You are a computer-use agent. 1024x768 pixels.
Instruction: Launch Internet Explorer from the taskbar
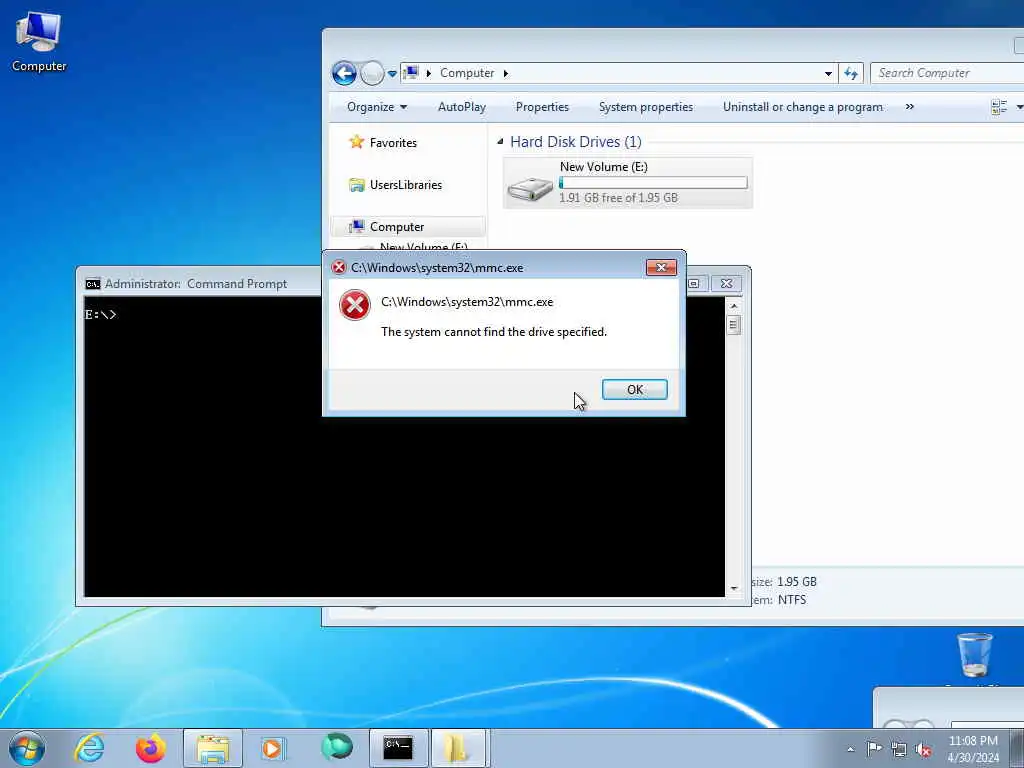[89, 748]
